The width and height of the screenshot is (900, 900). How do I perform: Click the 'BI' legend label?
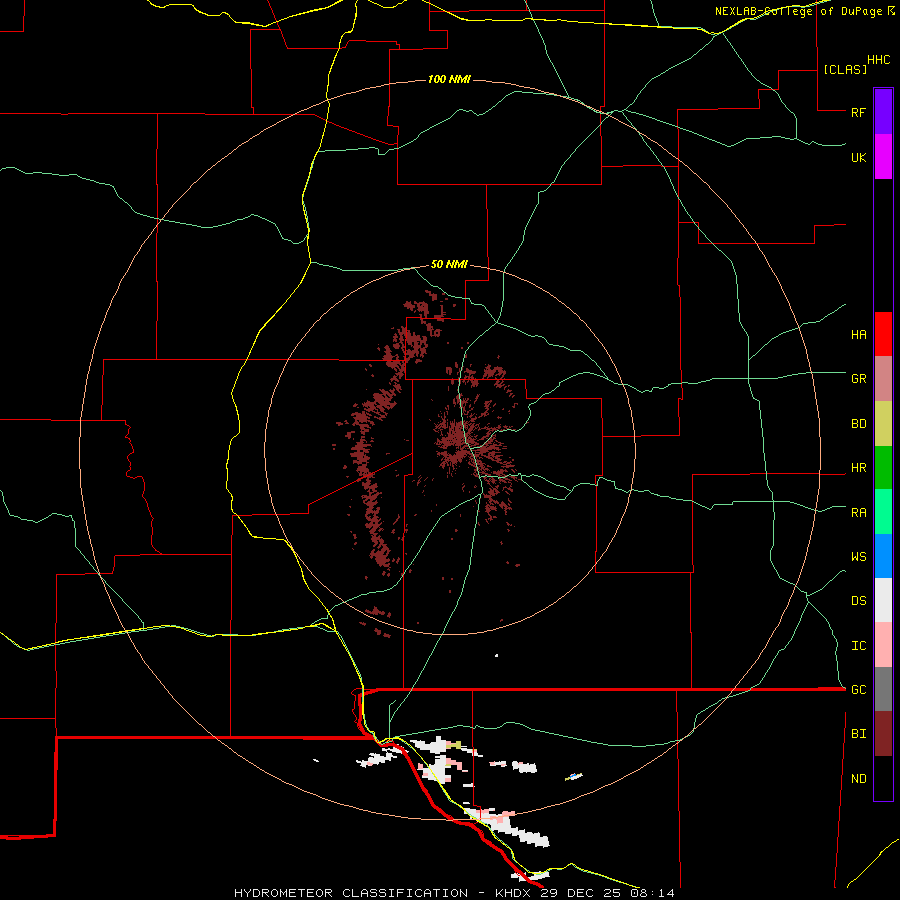(x=858, y=734)
